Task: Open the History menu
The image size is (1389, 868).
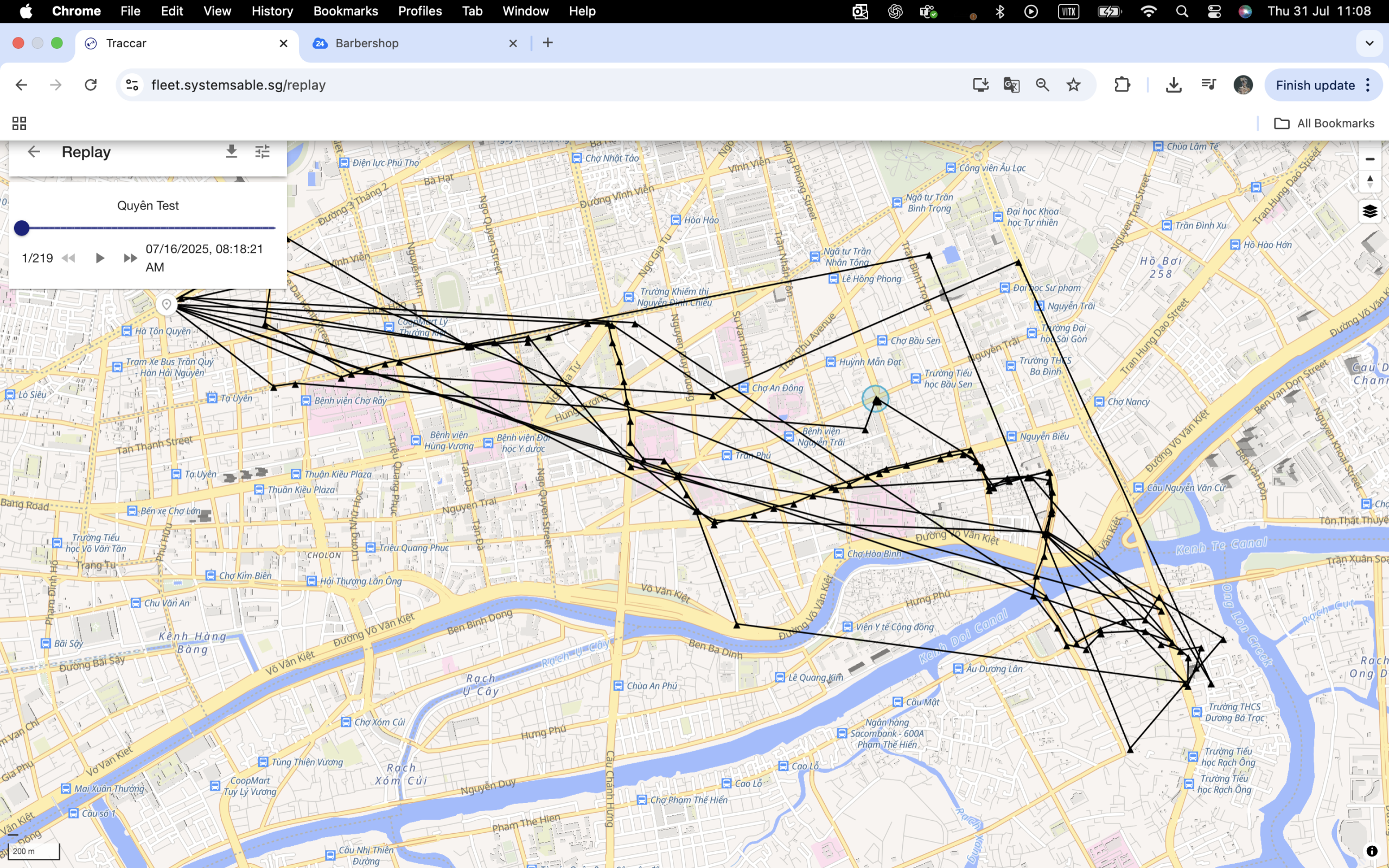Action: 272,11
